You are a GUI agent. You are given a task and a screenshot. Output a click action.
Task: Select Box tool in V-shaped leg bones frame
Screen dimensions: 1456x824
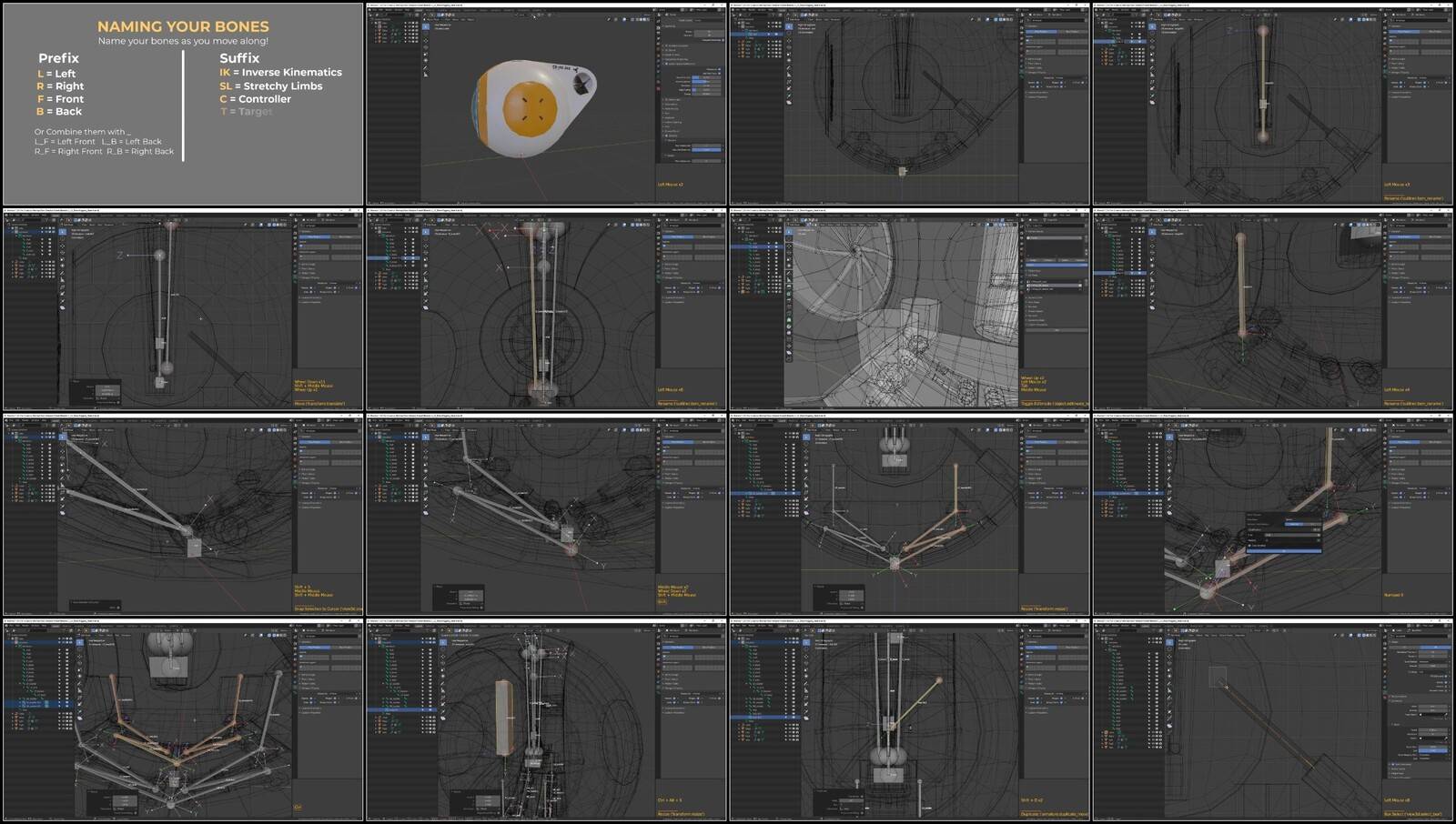tap(79, 642)
